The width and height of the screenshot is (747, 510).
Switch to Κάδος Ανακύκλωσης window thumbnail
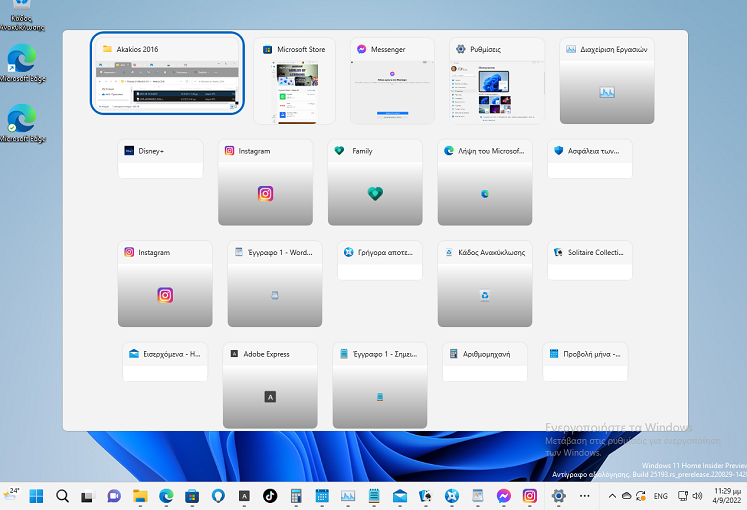point(485,284)
